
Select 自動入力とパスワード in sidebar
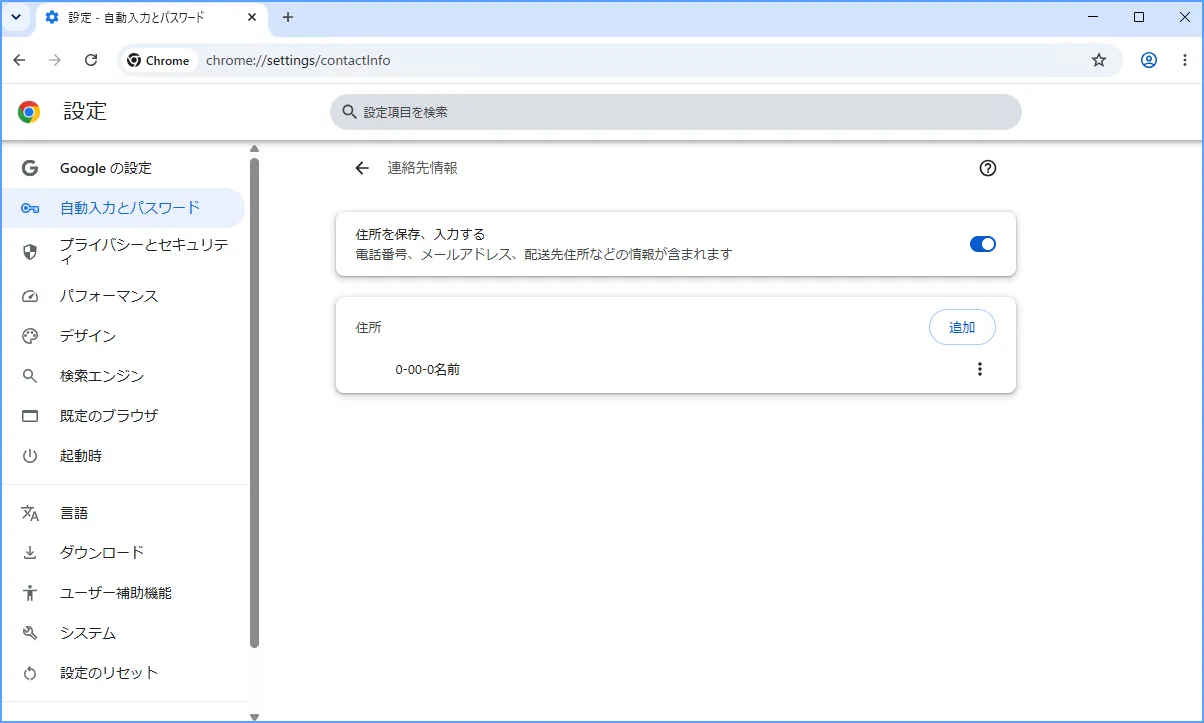coord(123,208)
